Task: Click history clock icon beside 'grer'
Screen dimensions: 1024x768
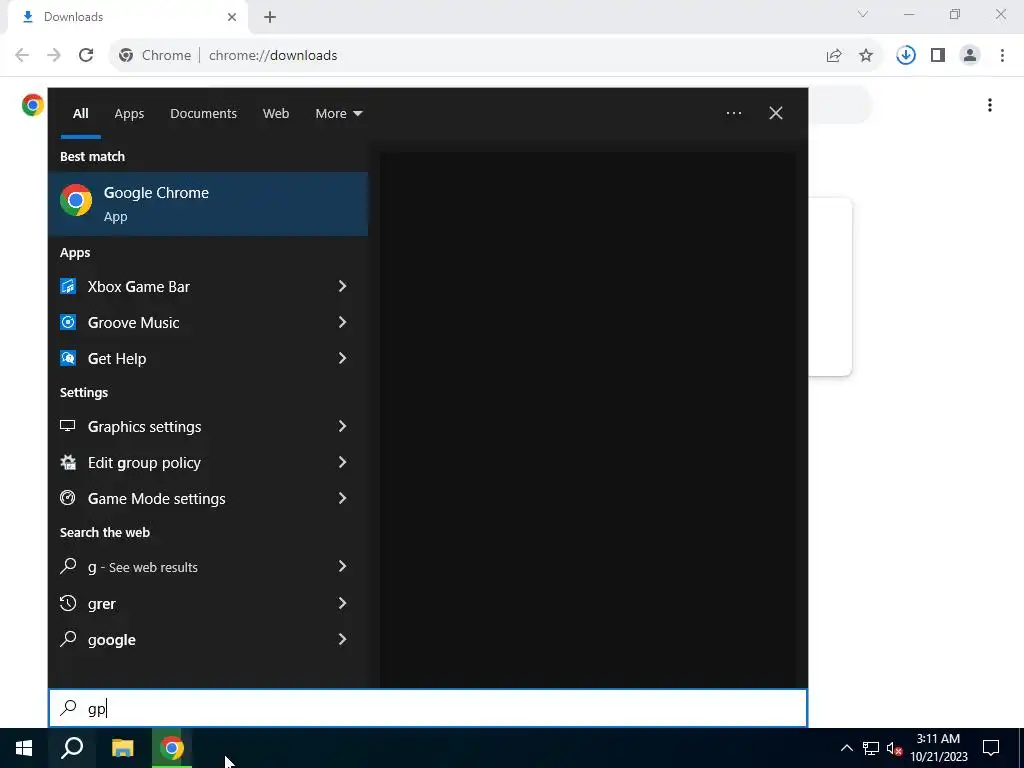Action: 68,603
